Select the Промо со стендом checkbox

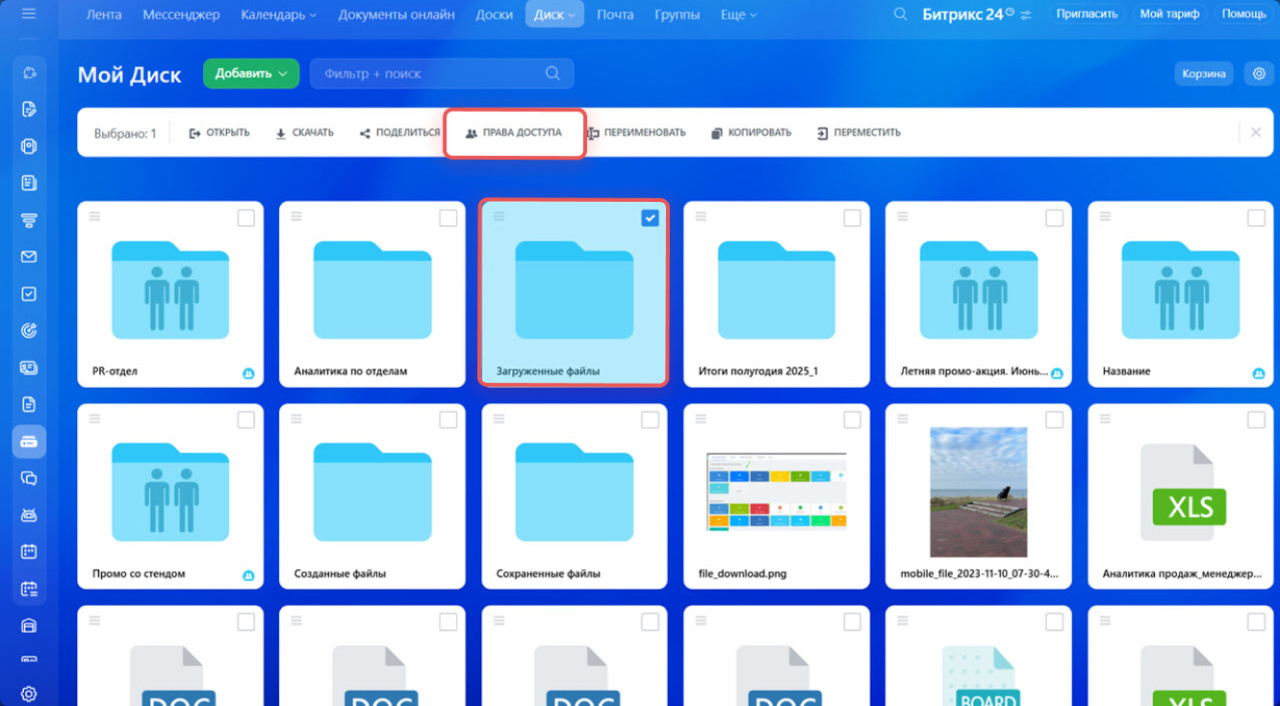point(246,420)
